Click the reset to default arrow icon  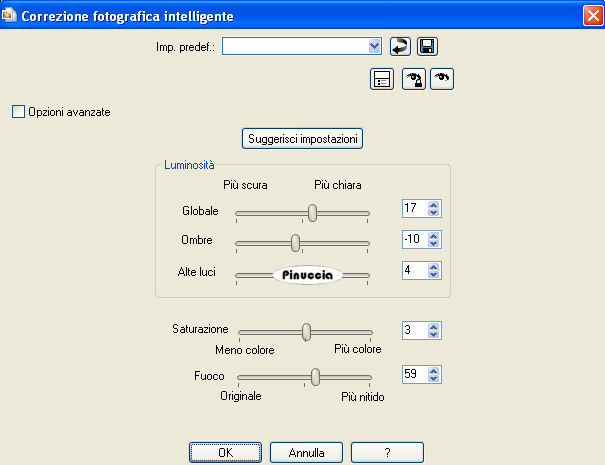tap(400, 46)
